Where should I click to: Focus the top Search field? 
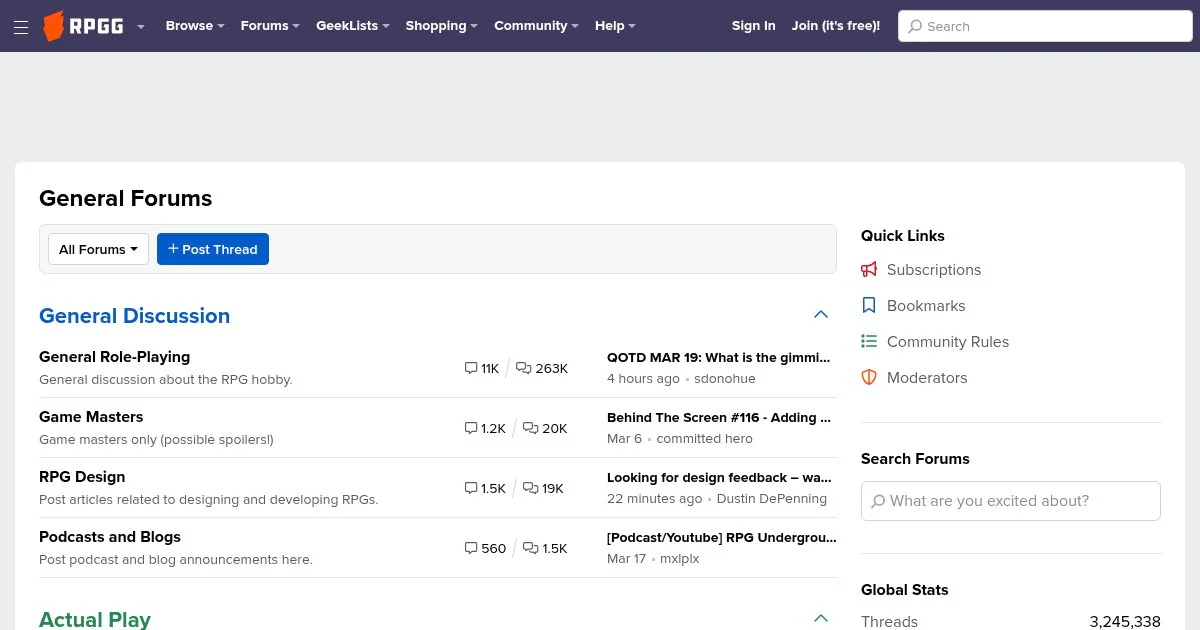pos(1045,26)
